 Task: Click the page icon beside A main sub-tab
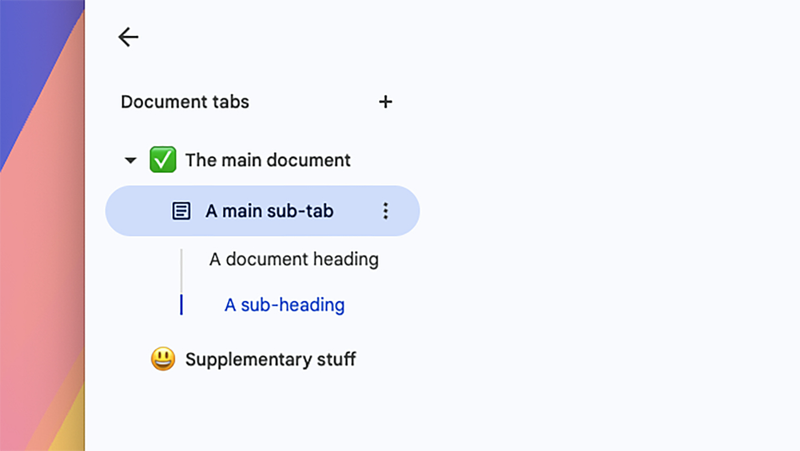coord(181,211)
